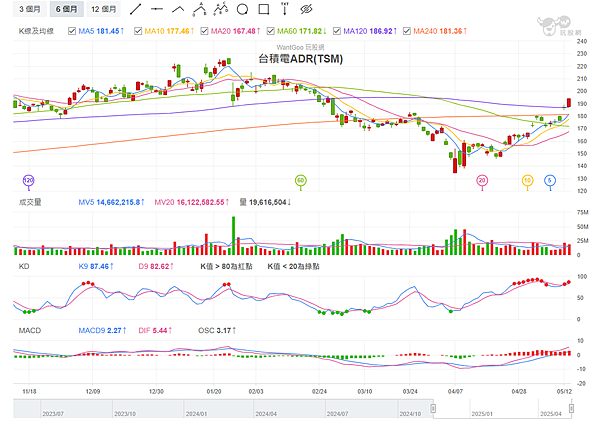Select the circle drawing tool
This screenshot has width=600, height=424.
coord(242,9)
